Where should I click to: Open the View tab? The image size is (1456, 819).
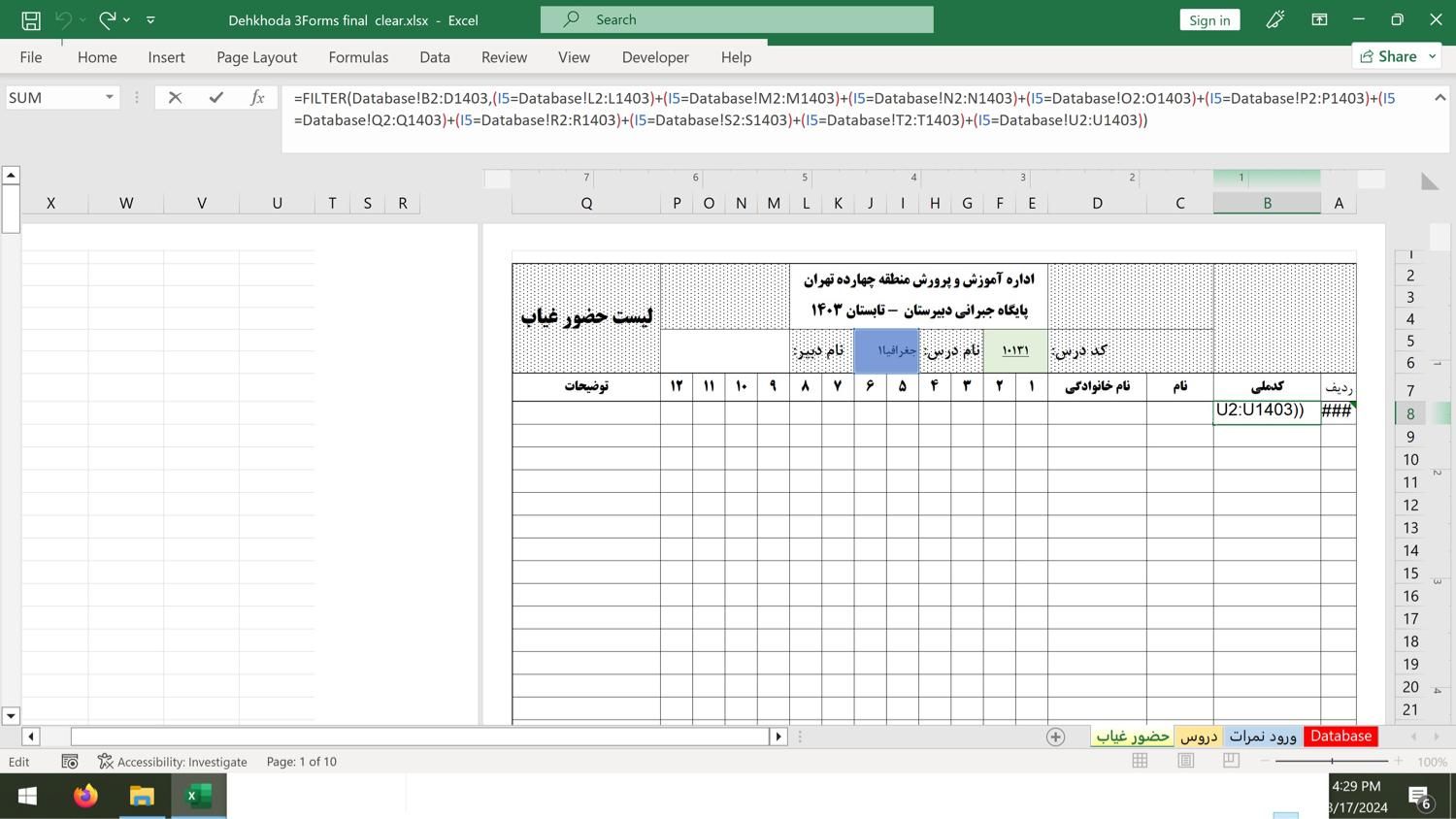574,57
